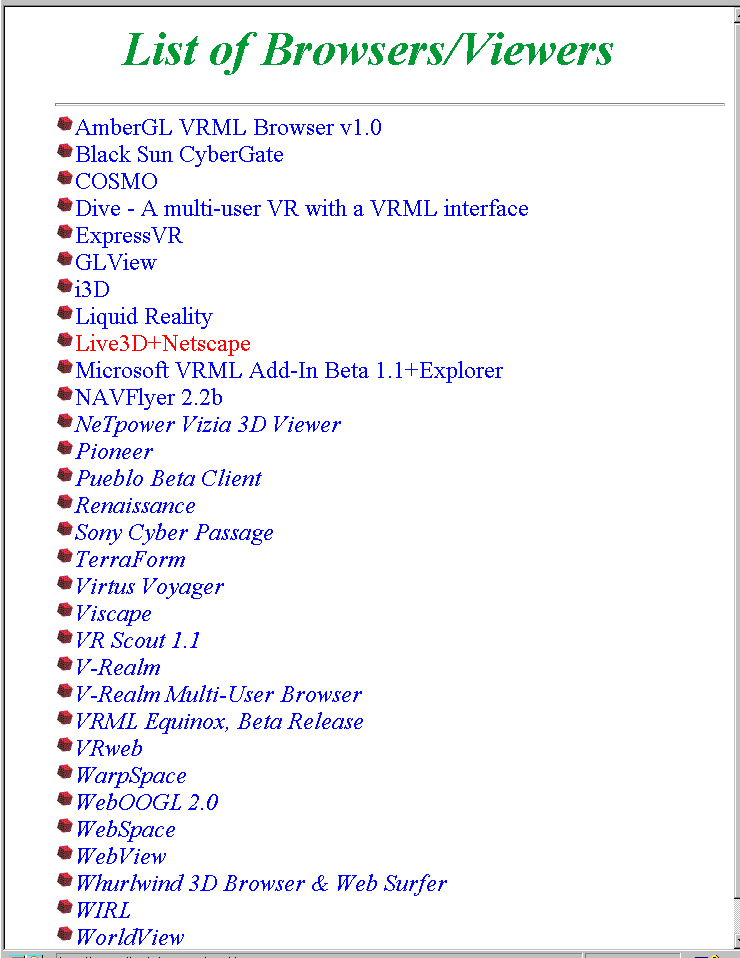Follow the i3D link
740x958 pixels.
pos(92,289)
